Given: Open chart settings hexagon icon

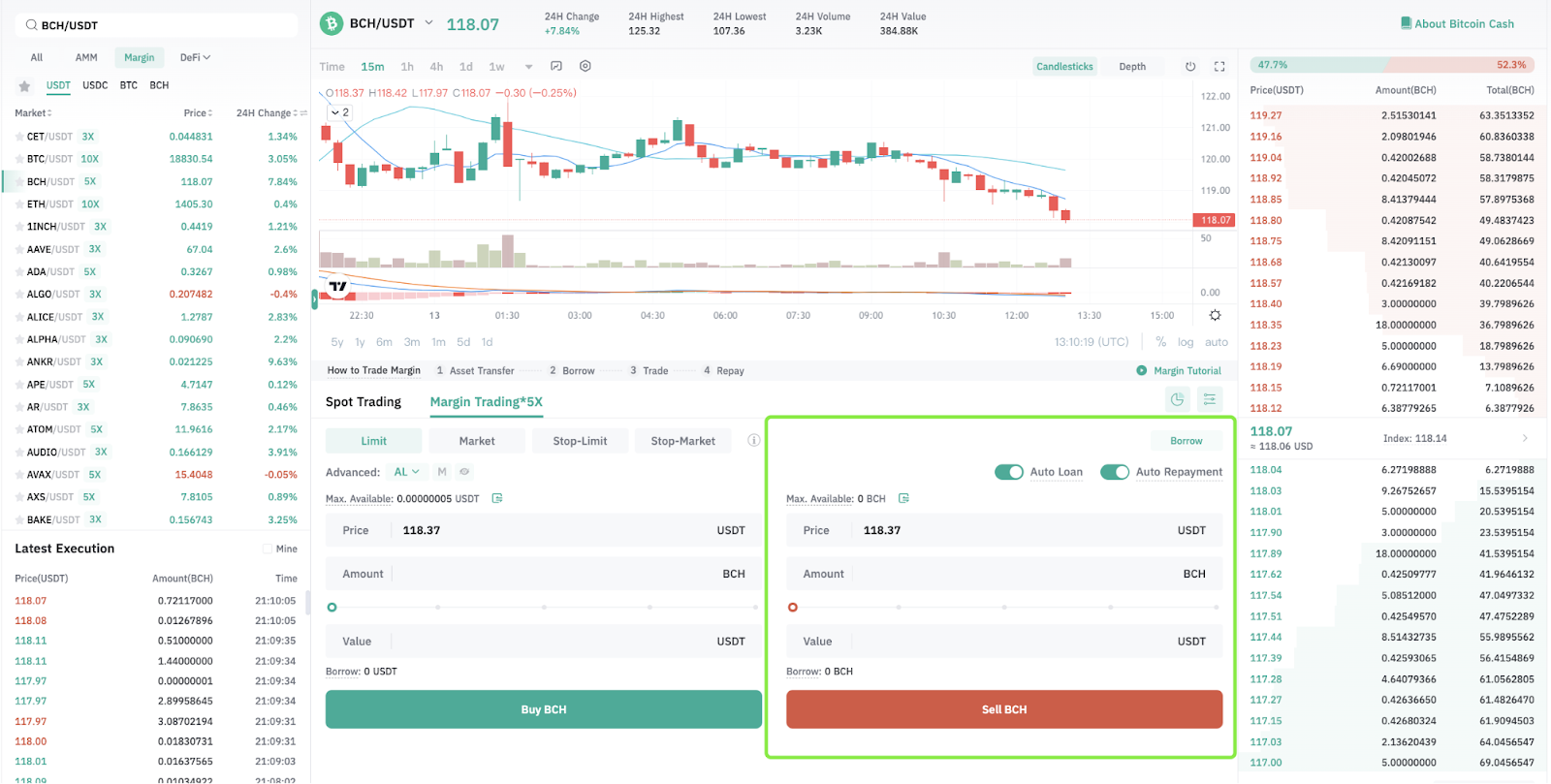Looking at the screenshot, I should click(586, 67).
